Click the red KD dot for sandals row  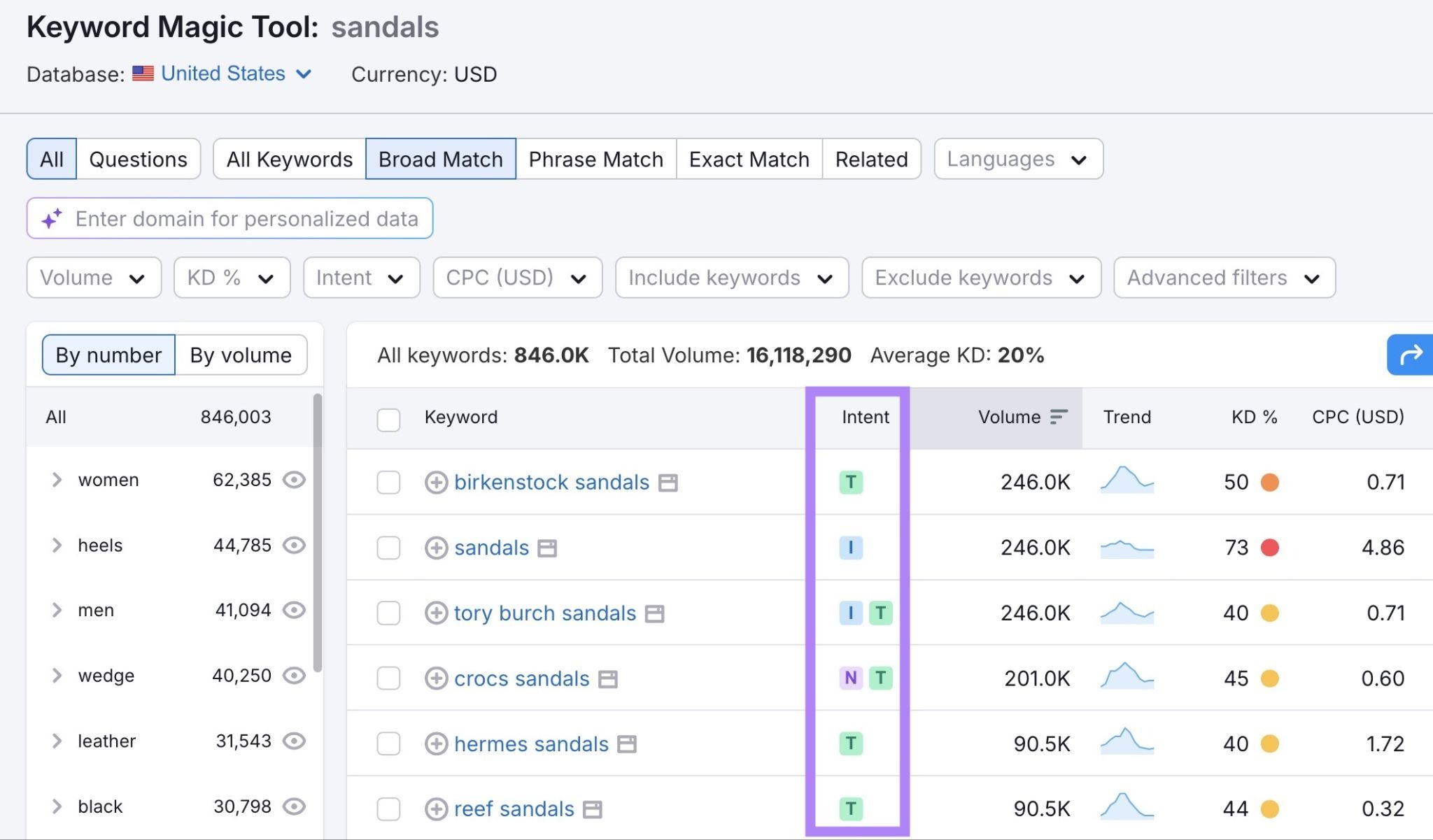click(x=1269, y=548)
